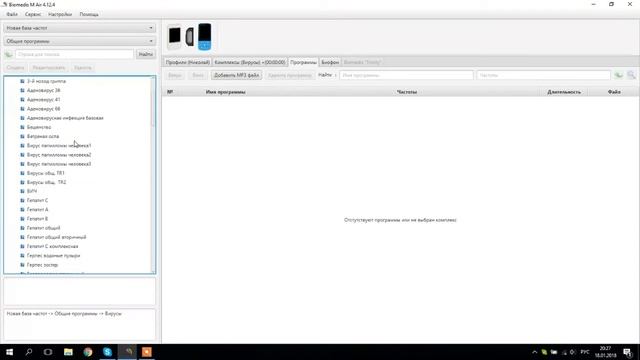Select the black wristband device icon
Viewport: 640px width, 360px height.
[x=189, y=37]
